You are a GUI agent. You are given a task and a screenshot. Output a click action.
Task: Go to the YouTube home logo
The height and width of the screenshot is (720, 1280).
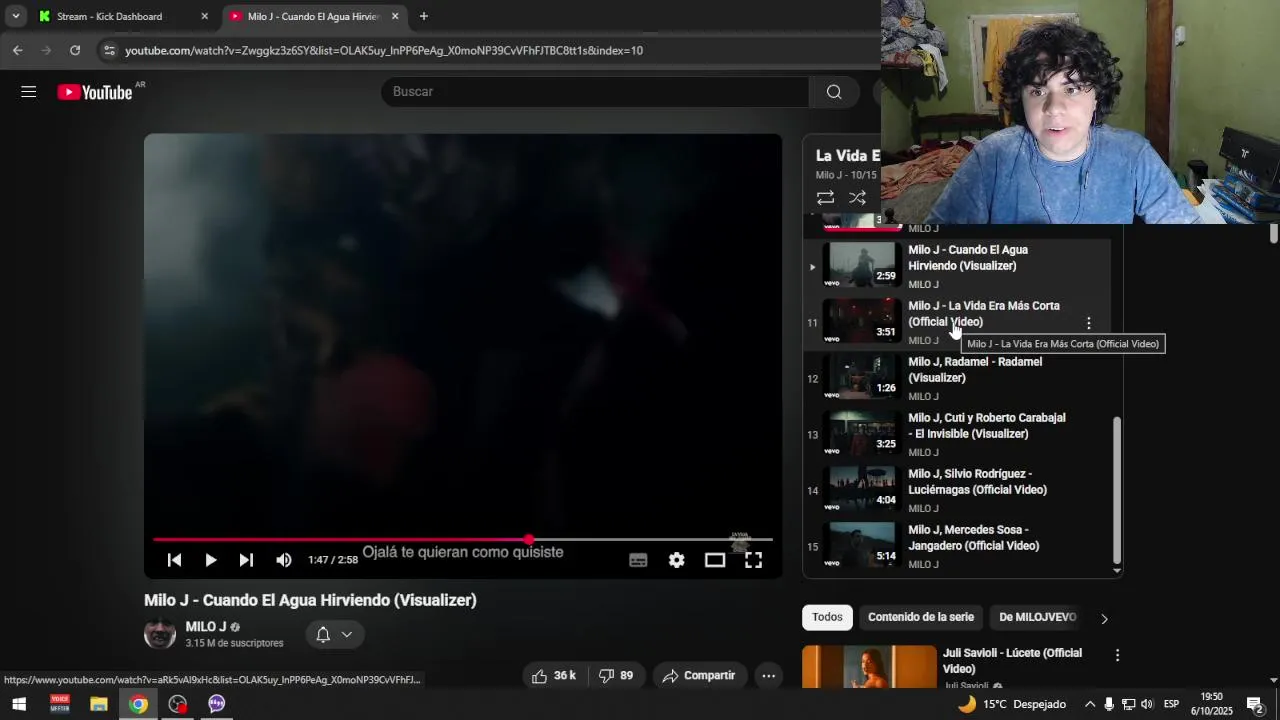pos(95,92)
